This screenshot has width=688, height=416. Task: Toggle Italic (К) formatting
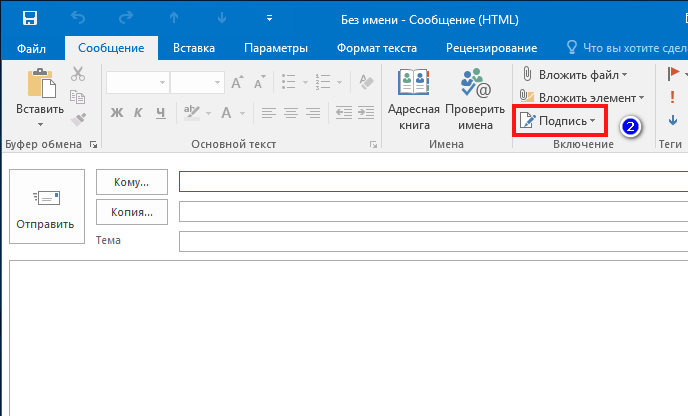(x=138, y=113)
